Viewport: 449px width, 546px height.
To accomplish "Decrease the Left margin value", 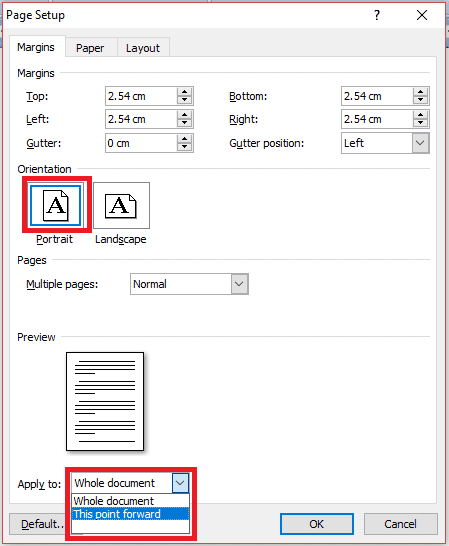I will (185, 123).
